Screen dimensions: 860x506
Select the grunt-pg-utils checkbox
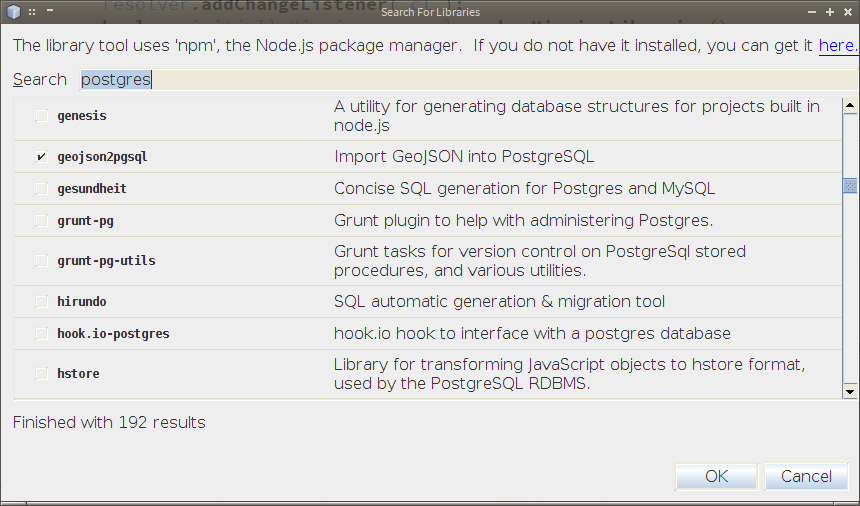[x=42, y=261]
